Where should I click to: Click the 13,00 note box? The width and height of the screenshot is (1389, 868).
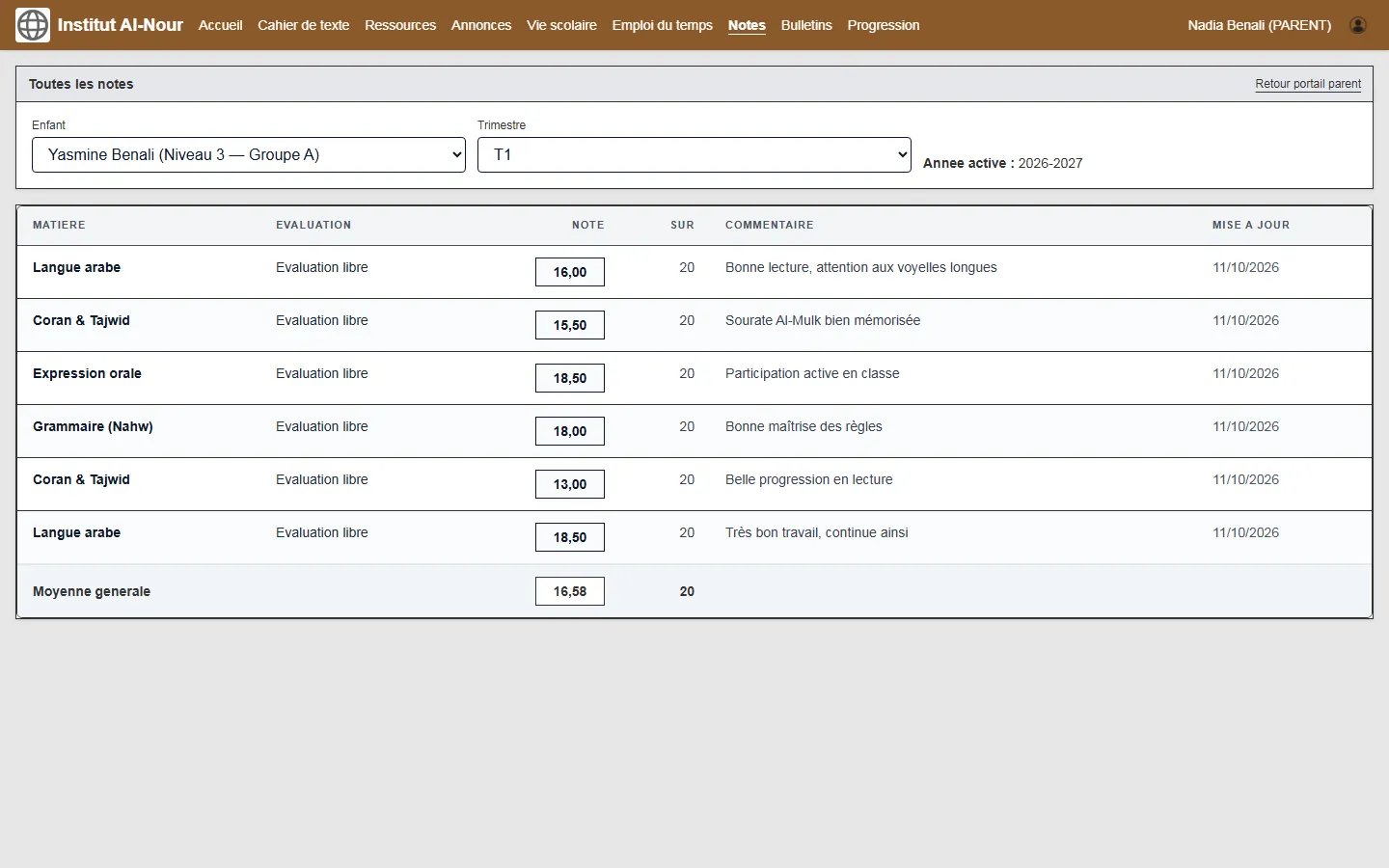570,484
